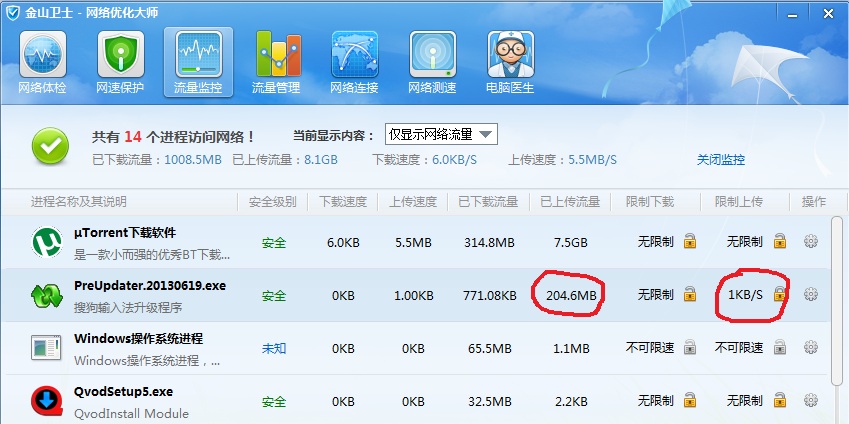
Task: Toggle download limit lock for PreUpdater.20130619.exe
Action: pyautogui.click(x=690, y=294)
